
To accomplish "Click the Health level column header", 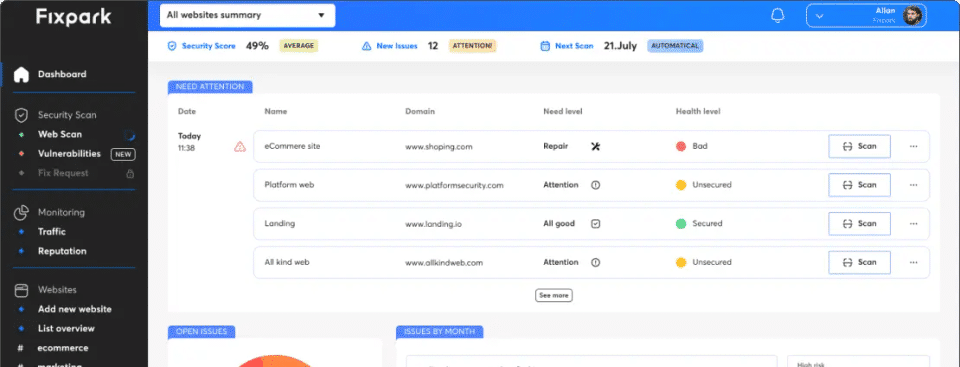I will (698, 112).
